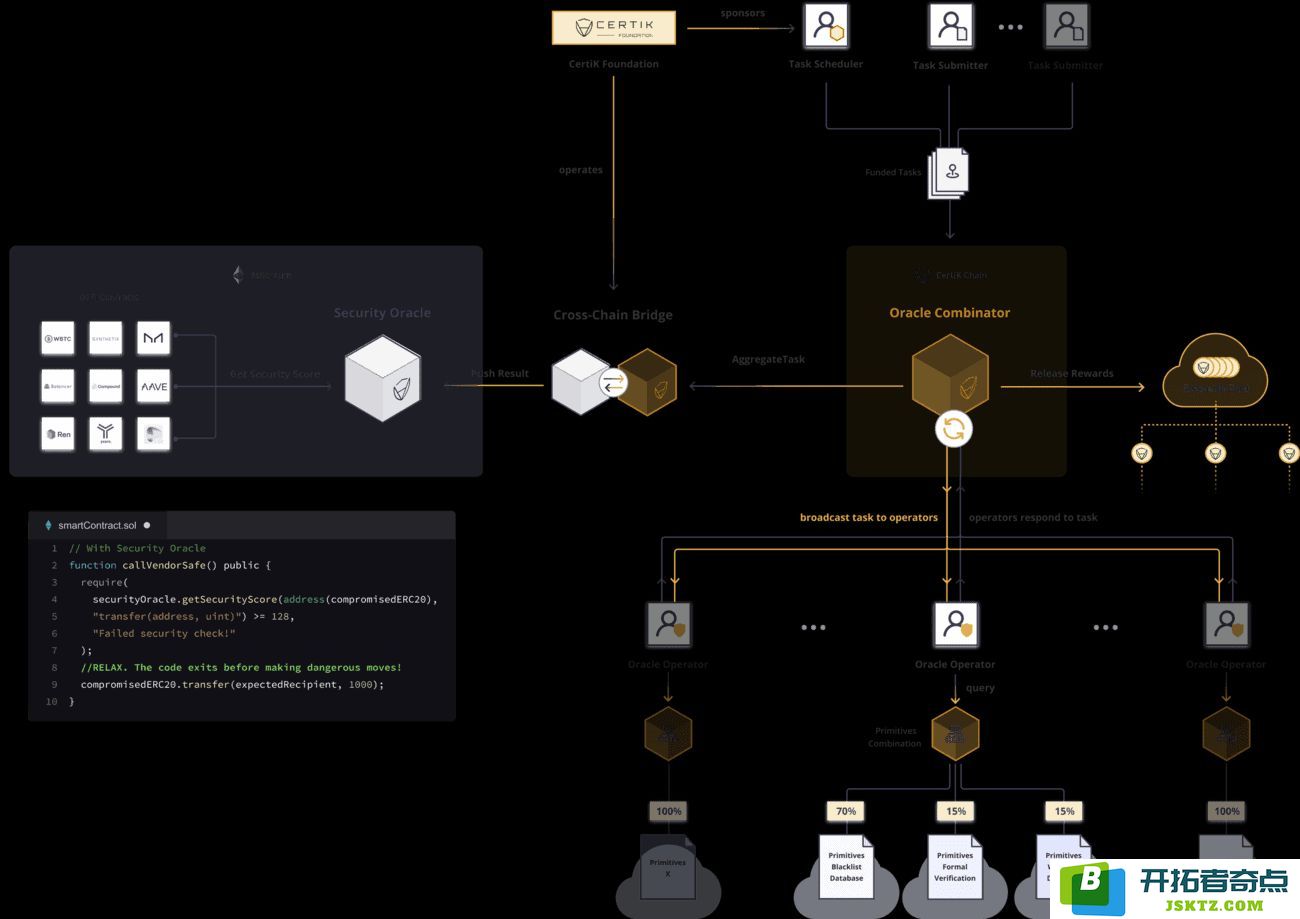
Task: Click the "Oracle Combinator" heading
Action: tap(950, 313)
